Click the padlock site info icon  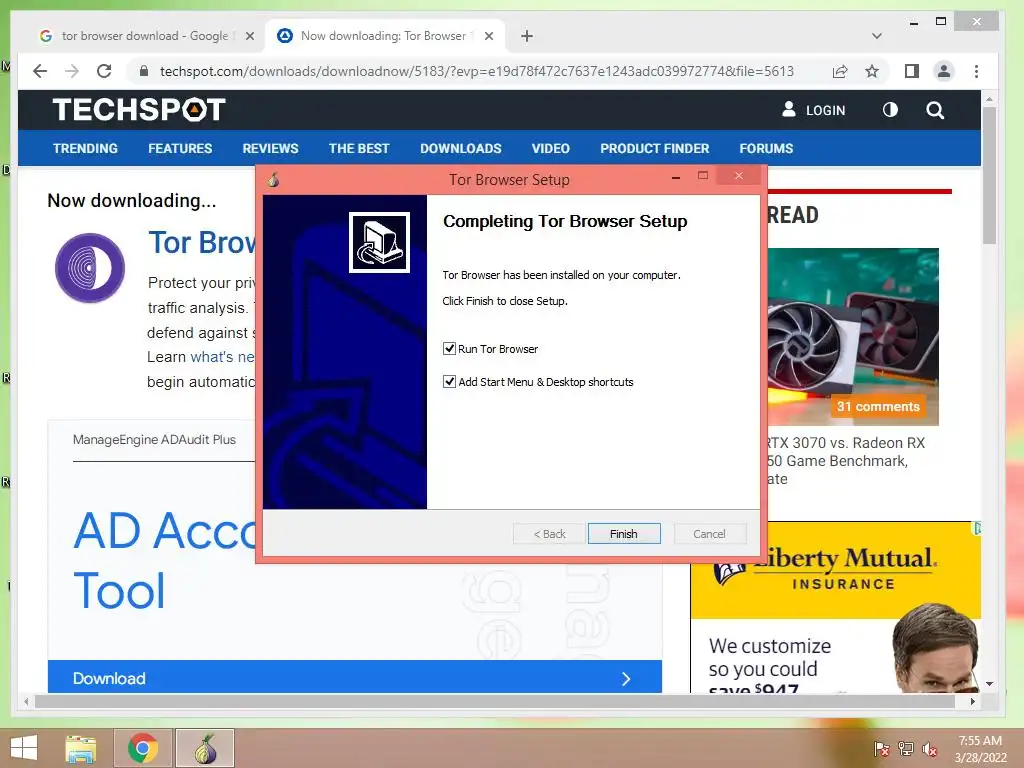point(144,71)
